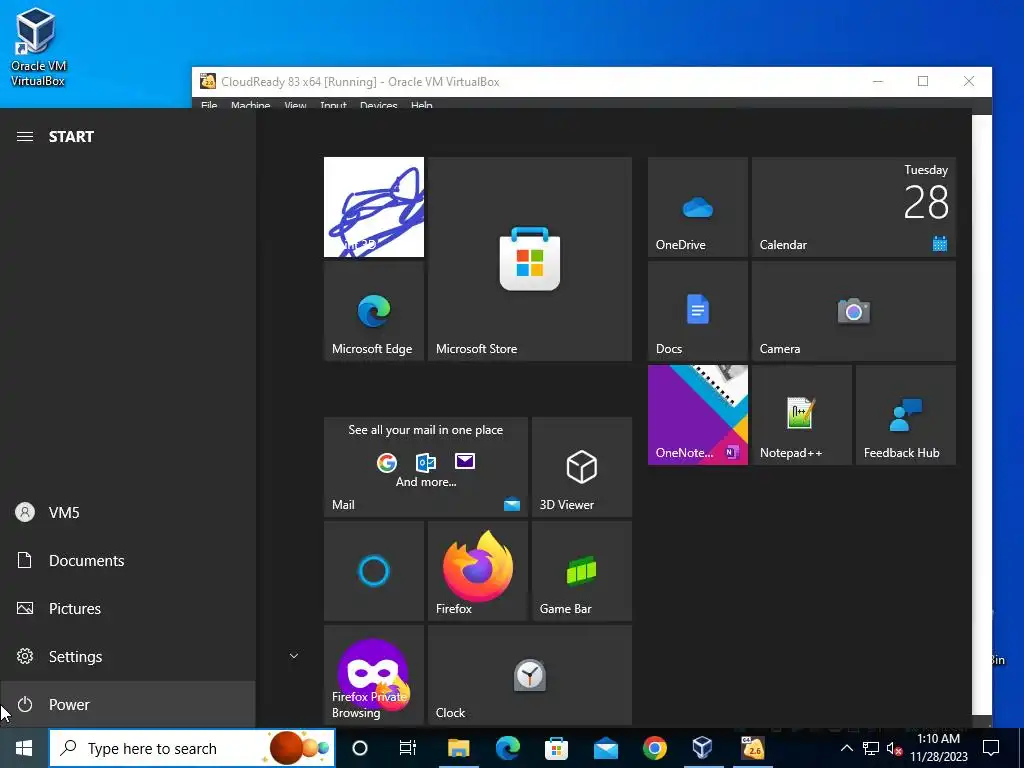Switch to CloudReady VM taskbar icon

pyautogui.click(x=752, y=748)
